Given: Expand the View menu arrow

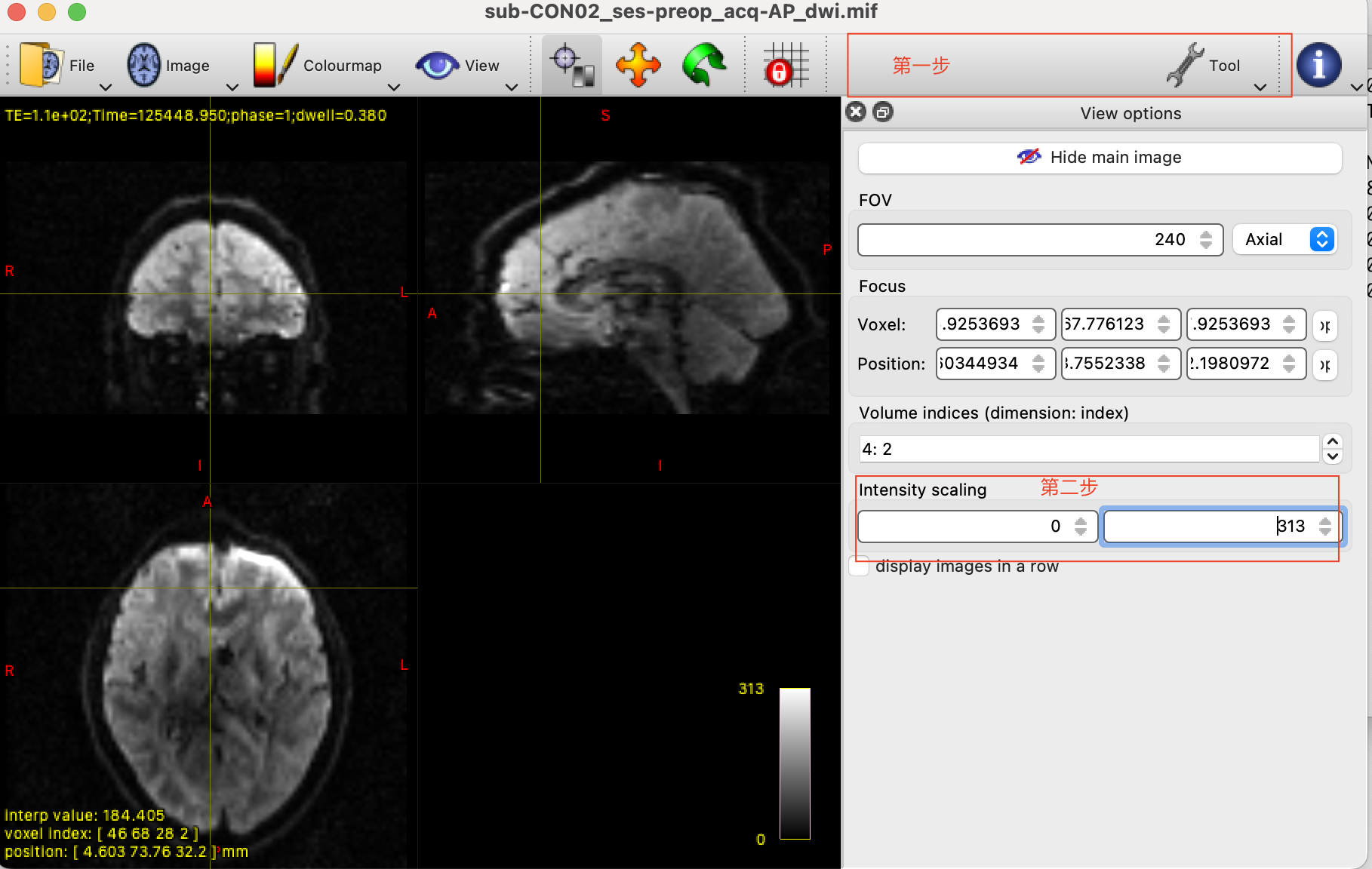Looking at the screenshot, I should click(x=512, y=87).
